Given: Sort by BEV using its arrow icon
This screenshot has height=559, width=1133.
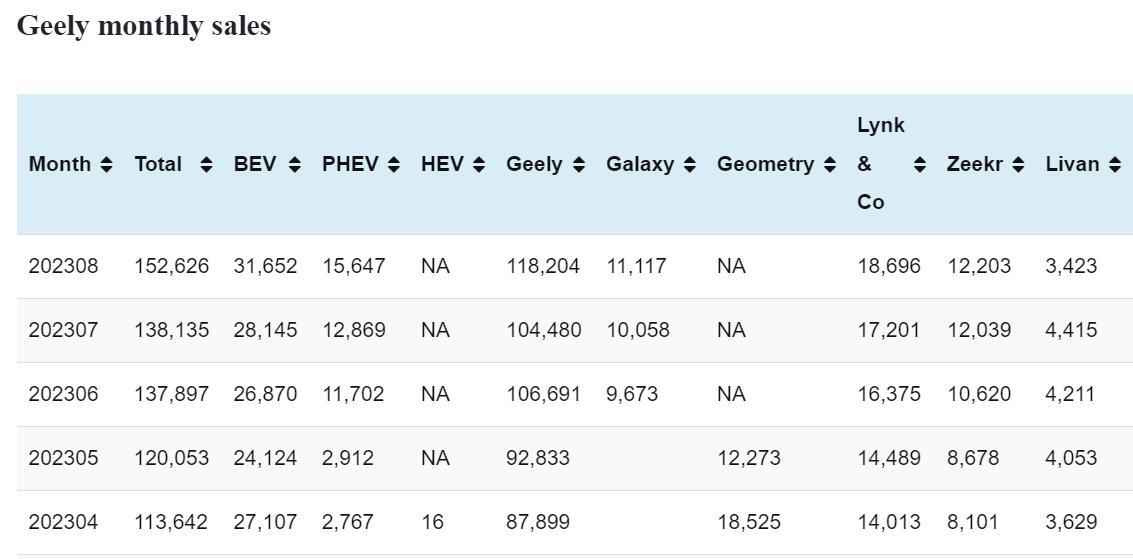Looking at the screenshot, I should point(294,164).
